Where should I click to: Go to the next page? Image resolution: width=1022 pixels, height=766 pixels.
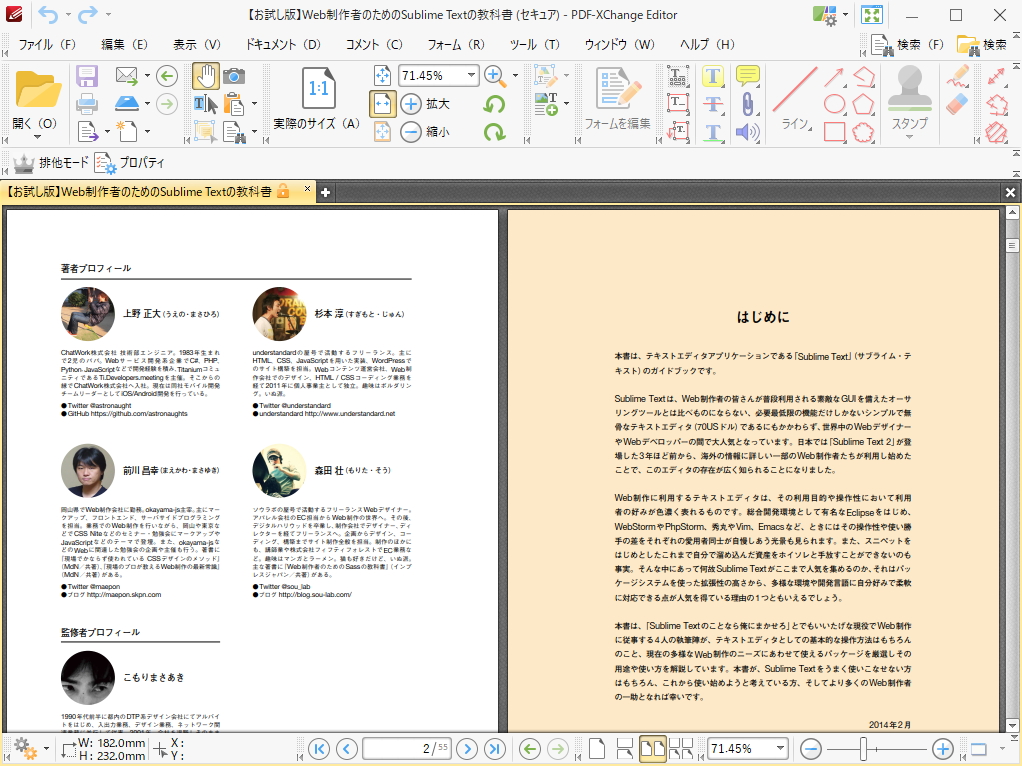click(x=467, y=748)
